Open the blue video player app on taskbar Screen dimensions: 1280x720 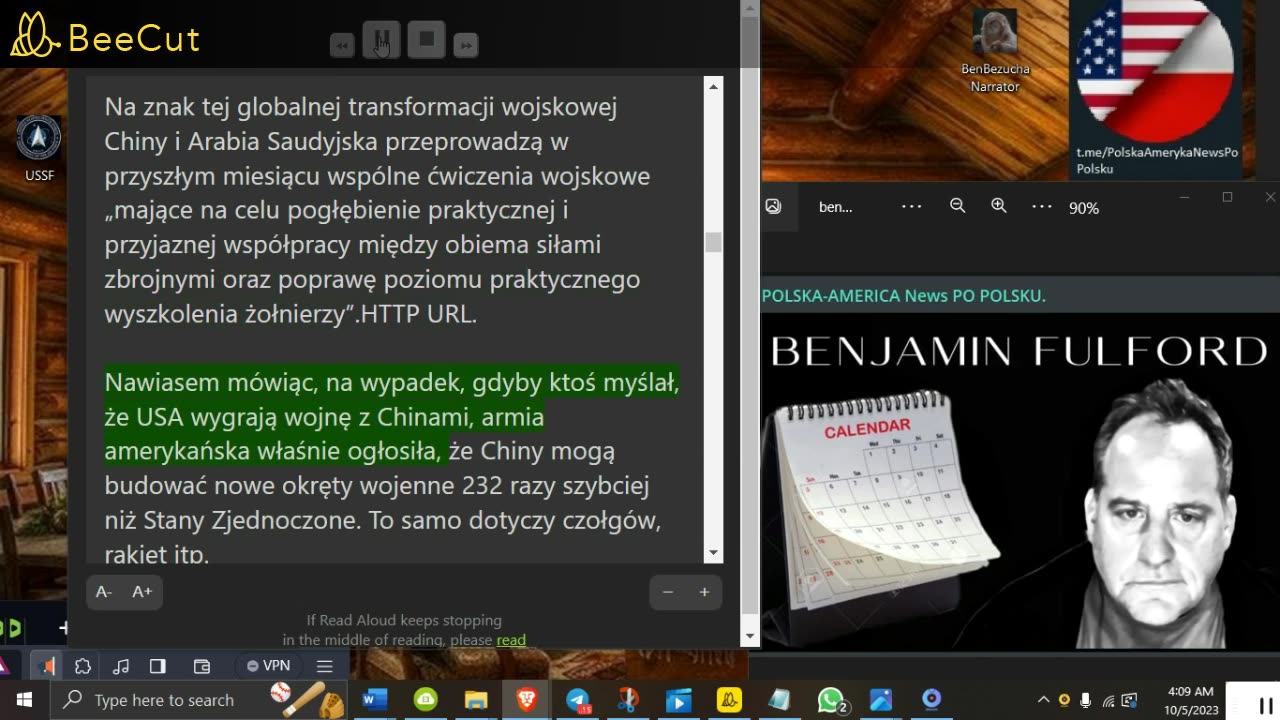coord(678,700)
